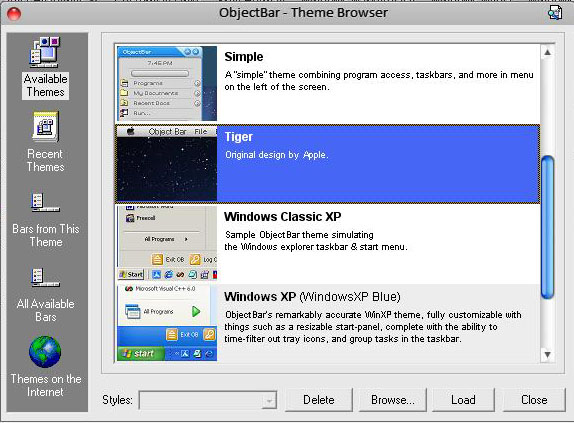574x423 pixels.
Task: Open the Bars from This Theme icon
Action: click(45, 203)
